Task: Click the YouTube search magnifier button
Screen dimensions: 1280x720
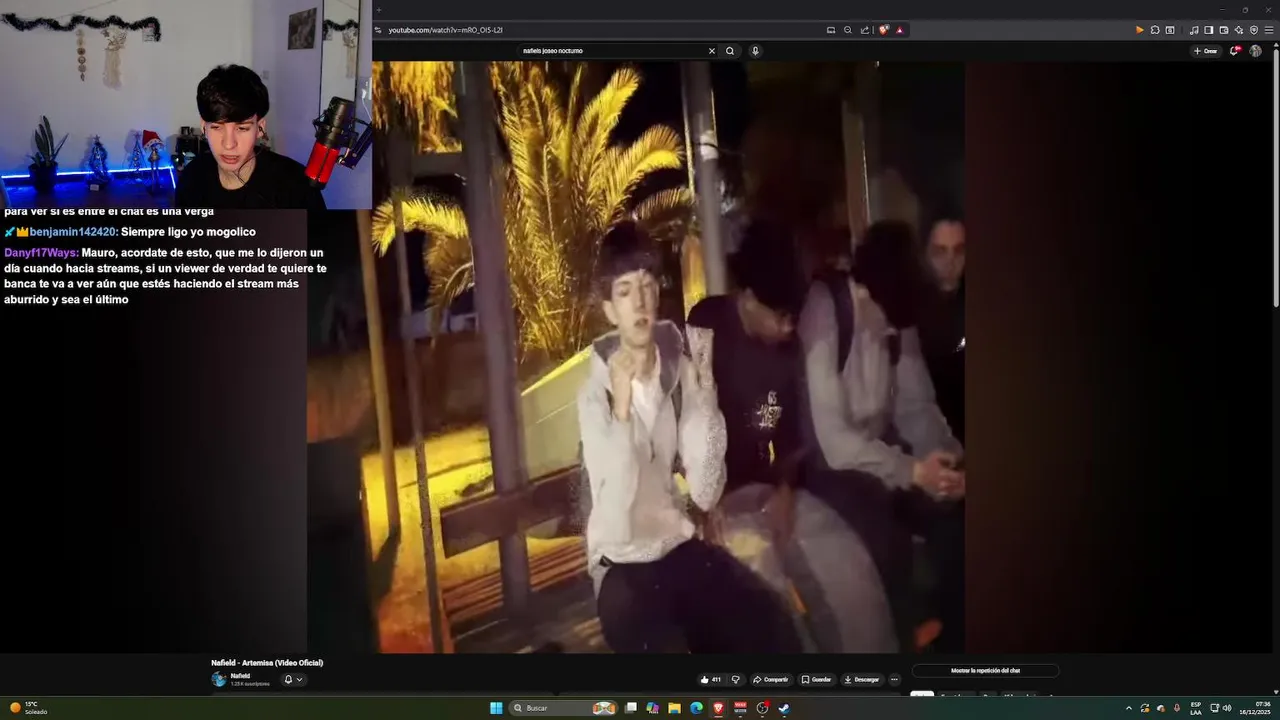Action: tap(730, 51)
